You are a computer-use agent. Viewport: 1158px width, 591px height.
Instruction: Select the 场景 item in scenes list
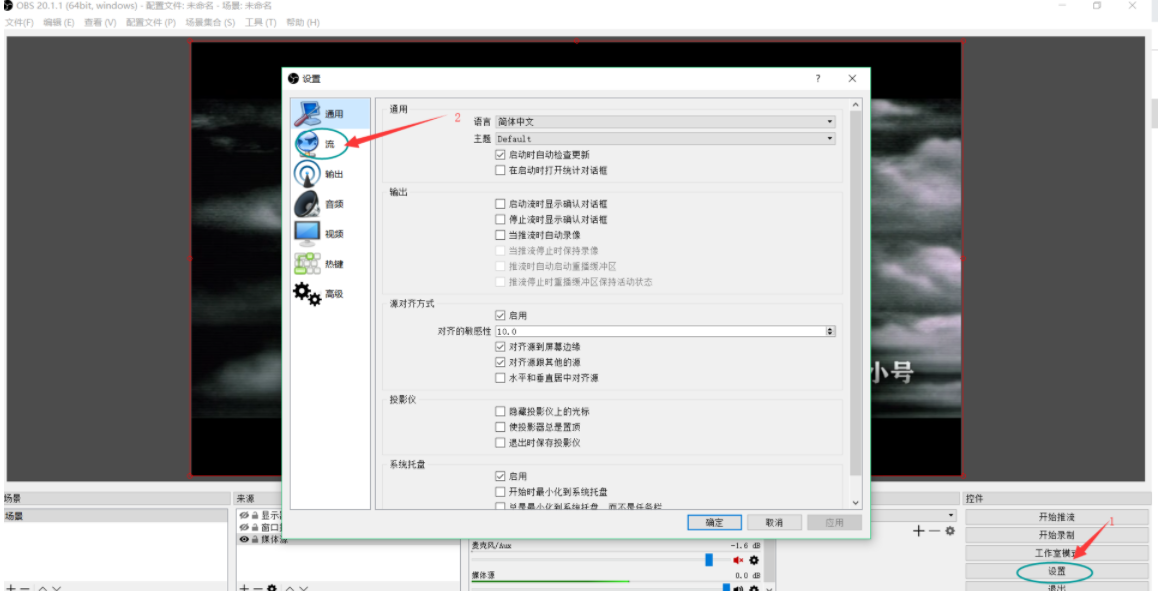[114, 516]
